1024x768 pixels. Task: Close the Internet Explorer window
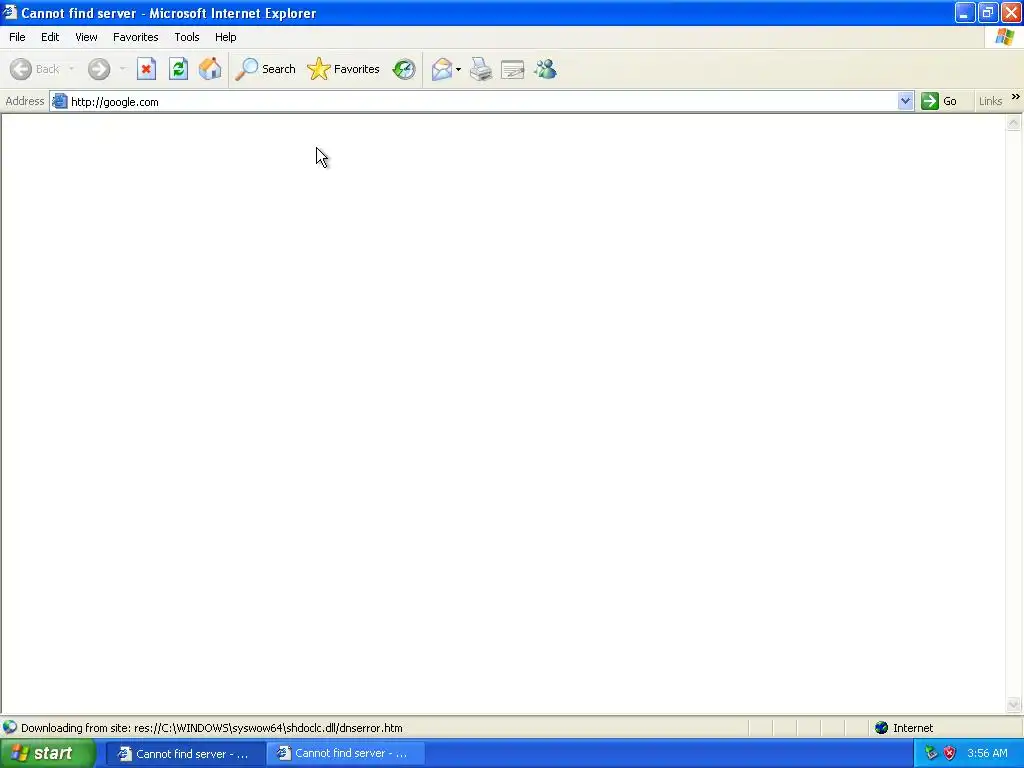(1011, 12)
